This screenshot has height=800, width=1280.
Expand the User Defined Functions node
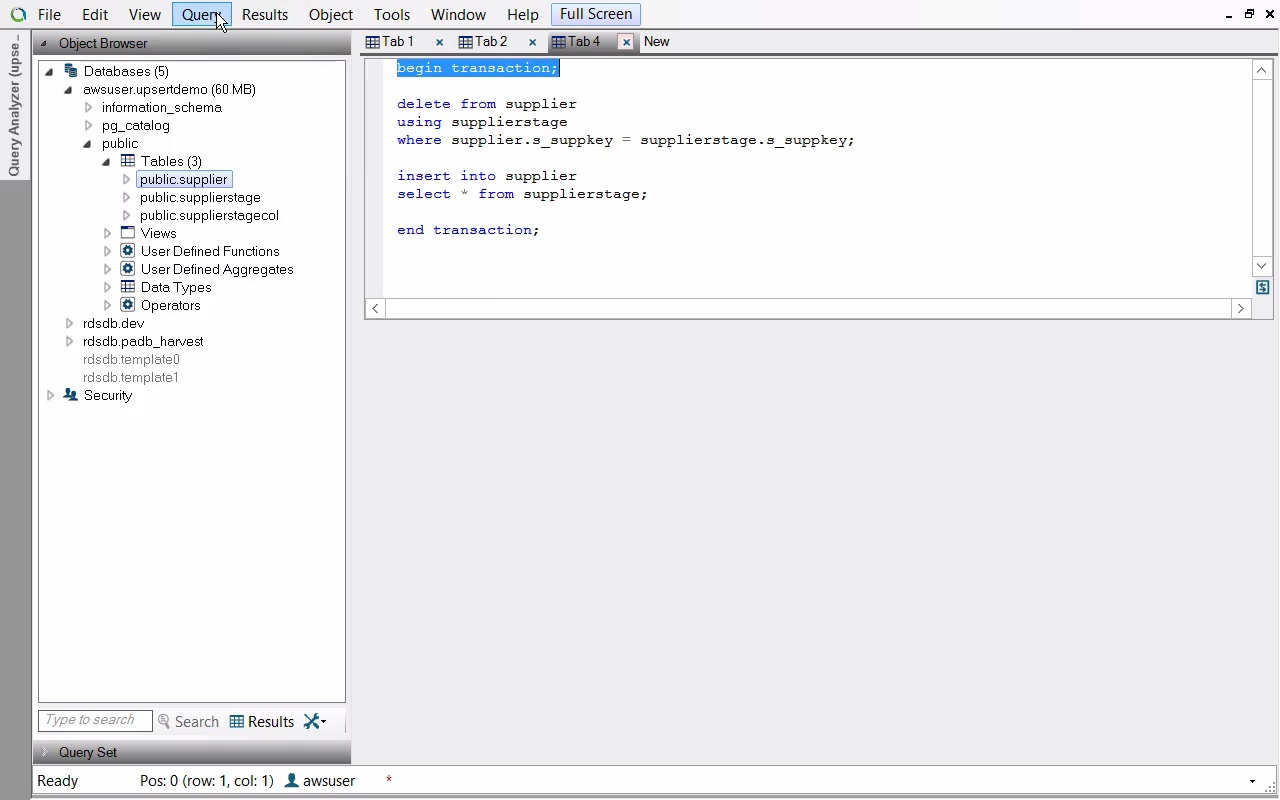click(x=107, y=251)
